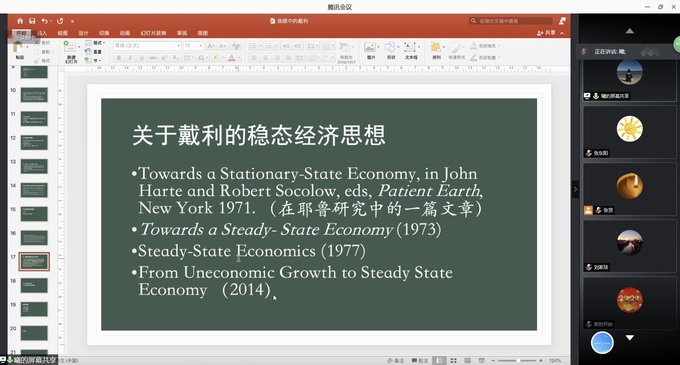The image size is (680, 365).
Task: Toggle Underline formatting
Action: pos(141,58)
